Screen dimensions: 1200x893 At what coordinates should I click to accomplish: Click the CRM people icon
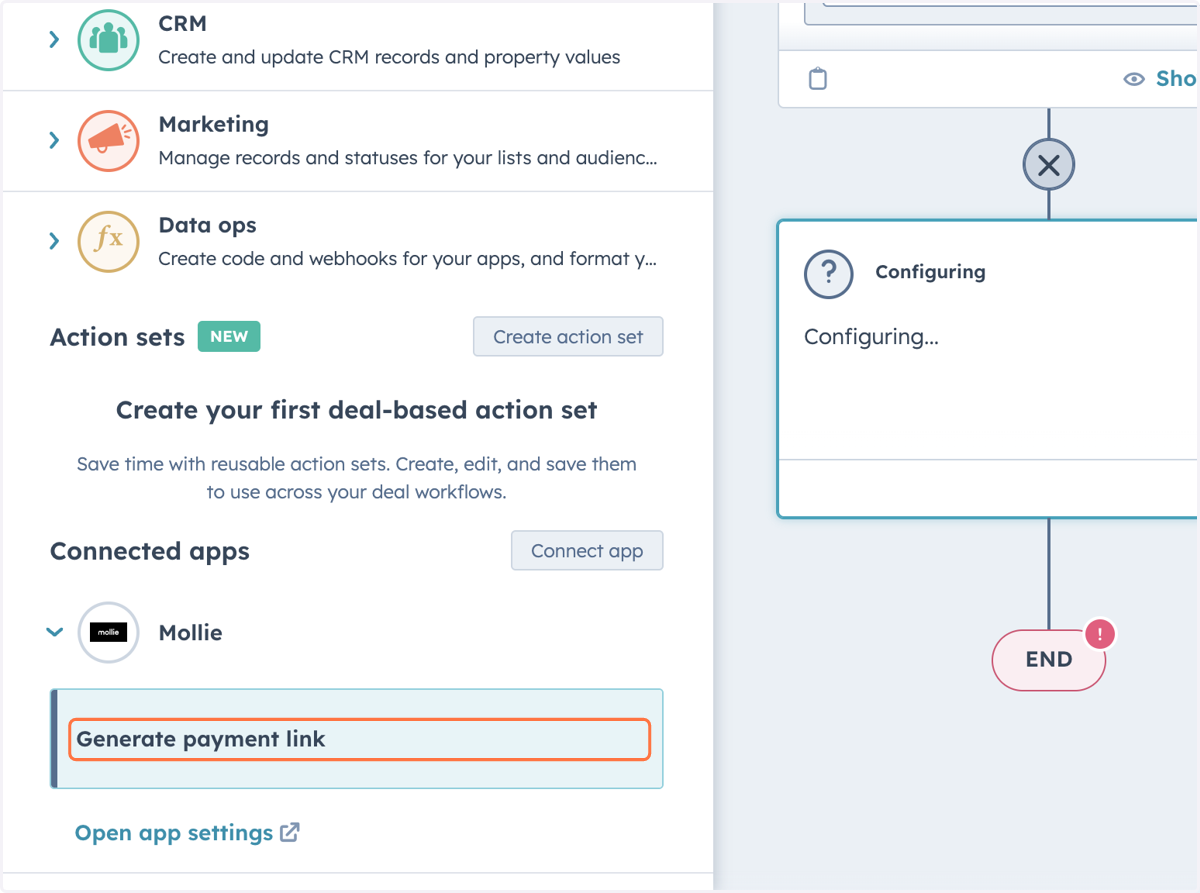108,39
